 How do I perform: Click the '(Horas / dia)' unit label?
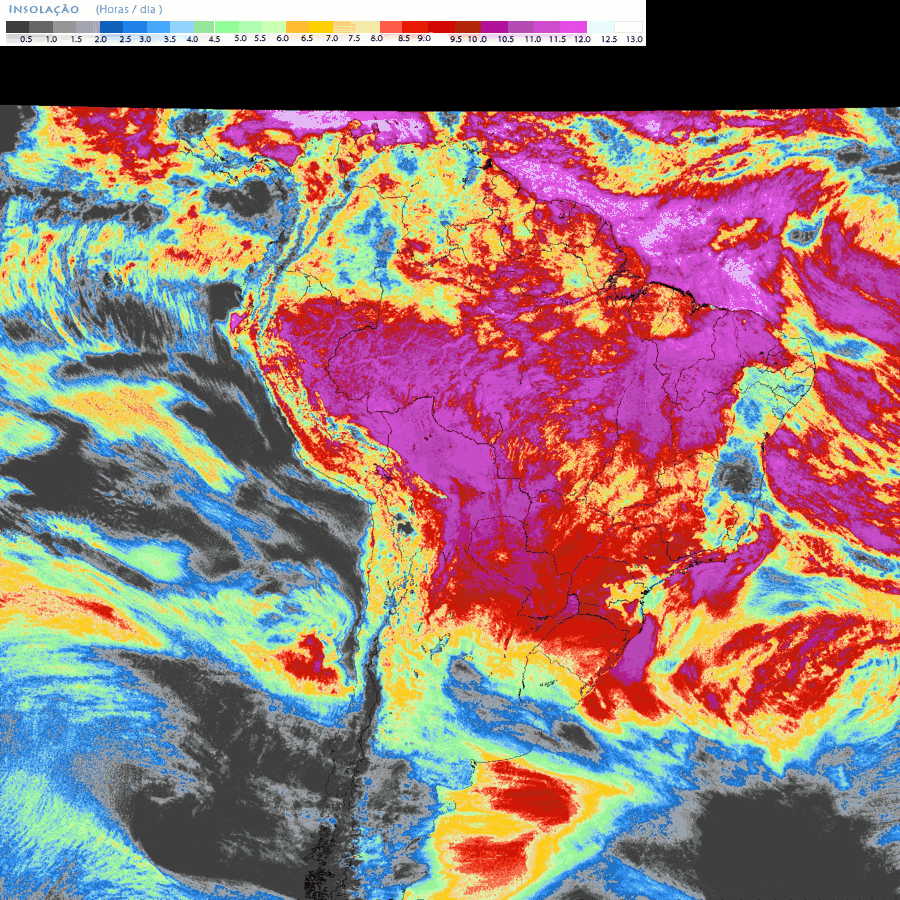(x=129, y=9)
